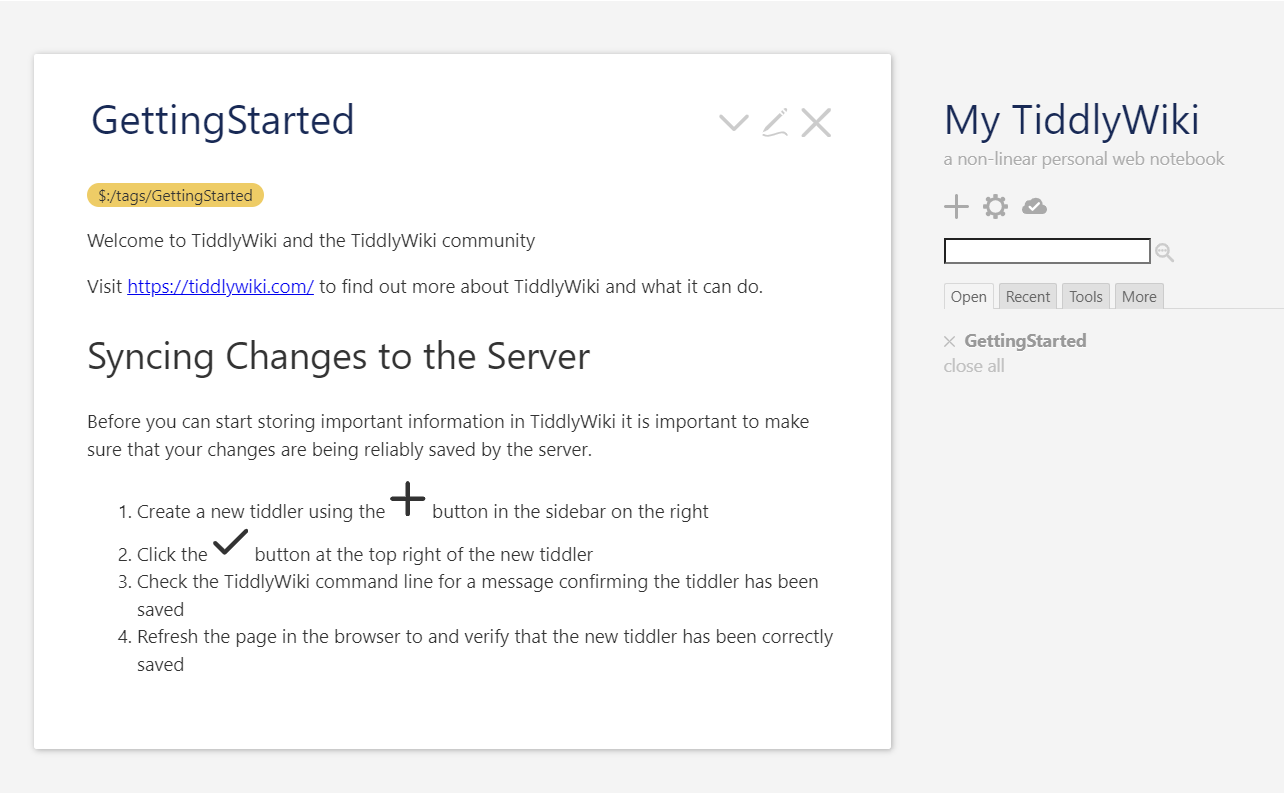Switch to the Recent tab
Screen dimensions: 1284x793
pyautogui.click(x=1028, y=296)
